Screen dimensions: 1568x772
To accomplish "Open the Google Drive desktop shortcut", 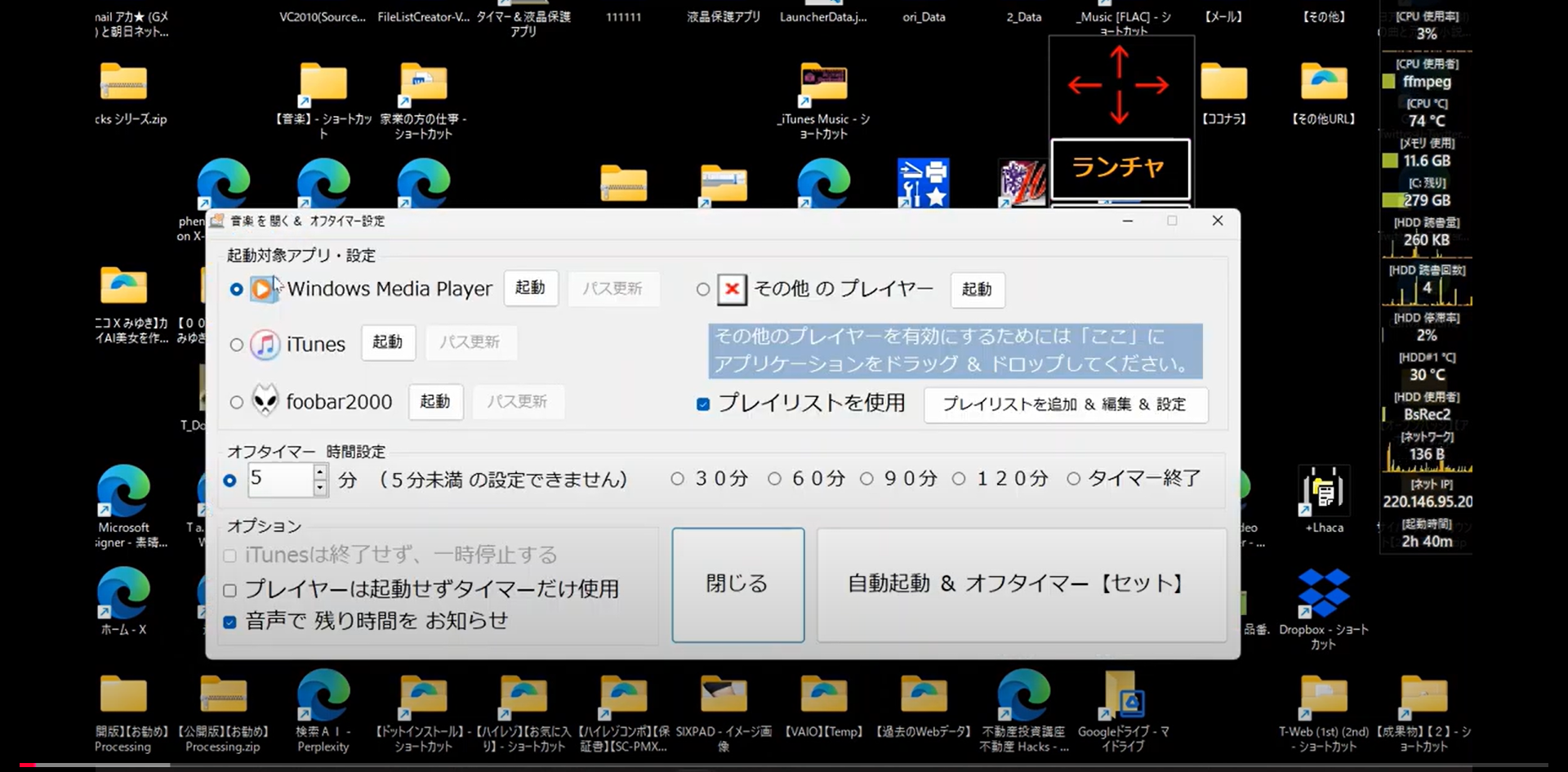I will point(1123,697).
